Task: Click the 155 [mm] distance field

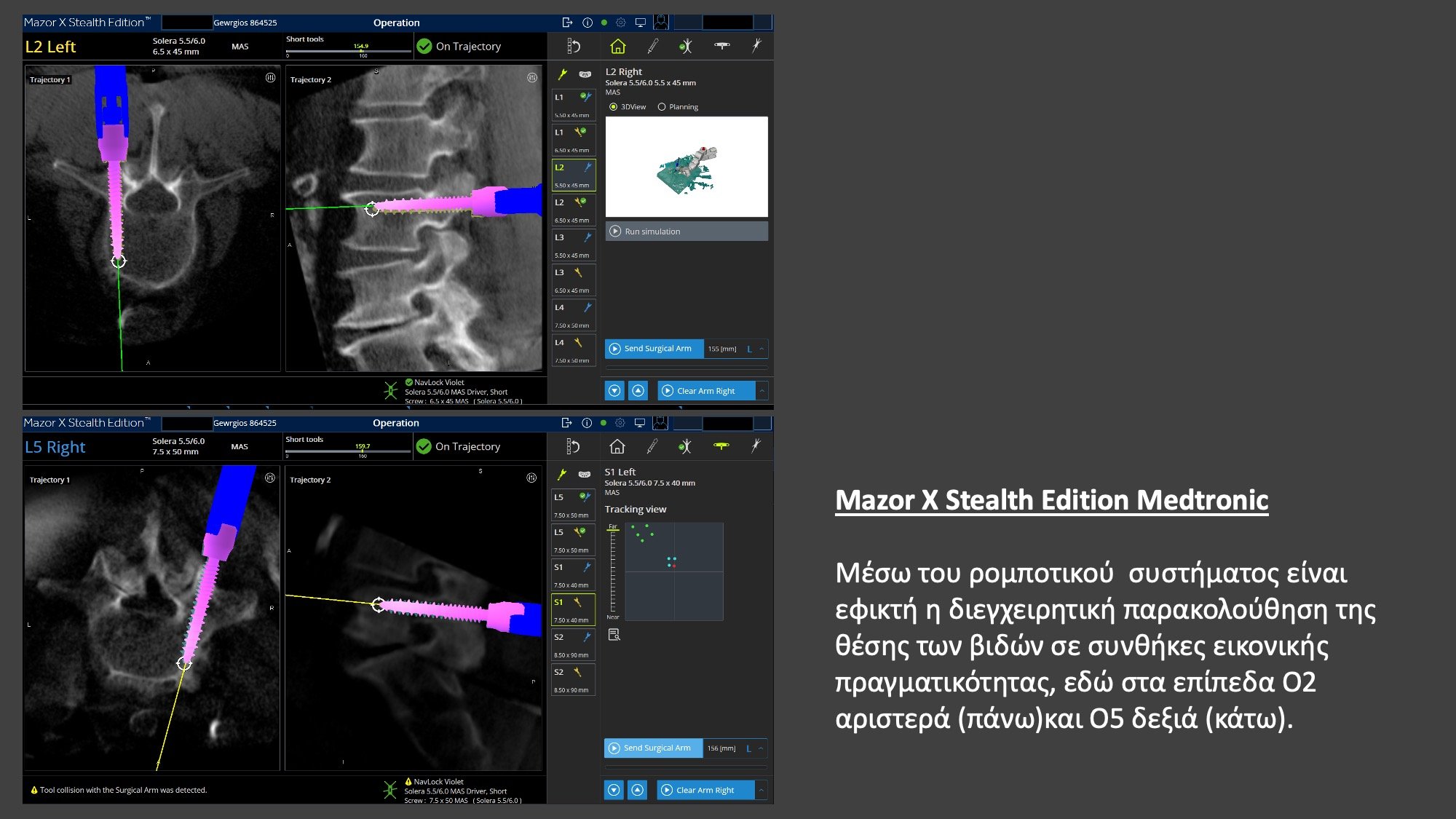Action: coord(722,349)
